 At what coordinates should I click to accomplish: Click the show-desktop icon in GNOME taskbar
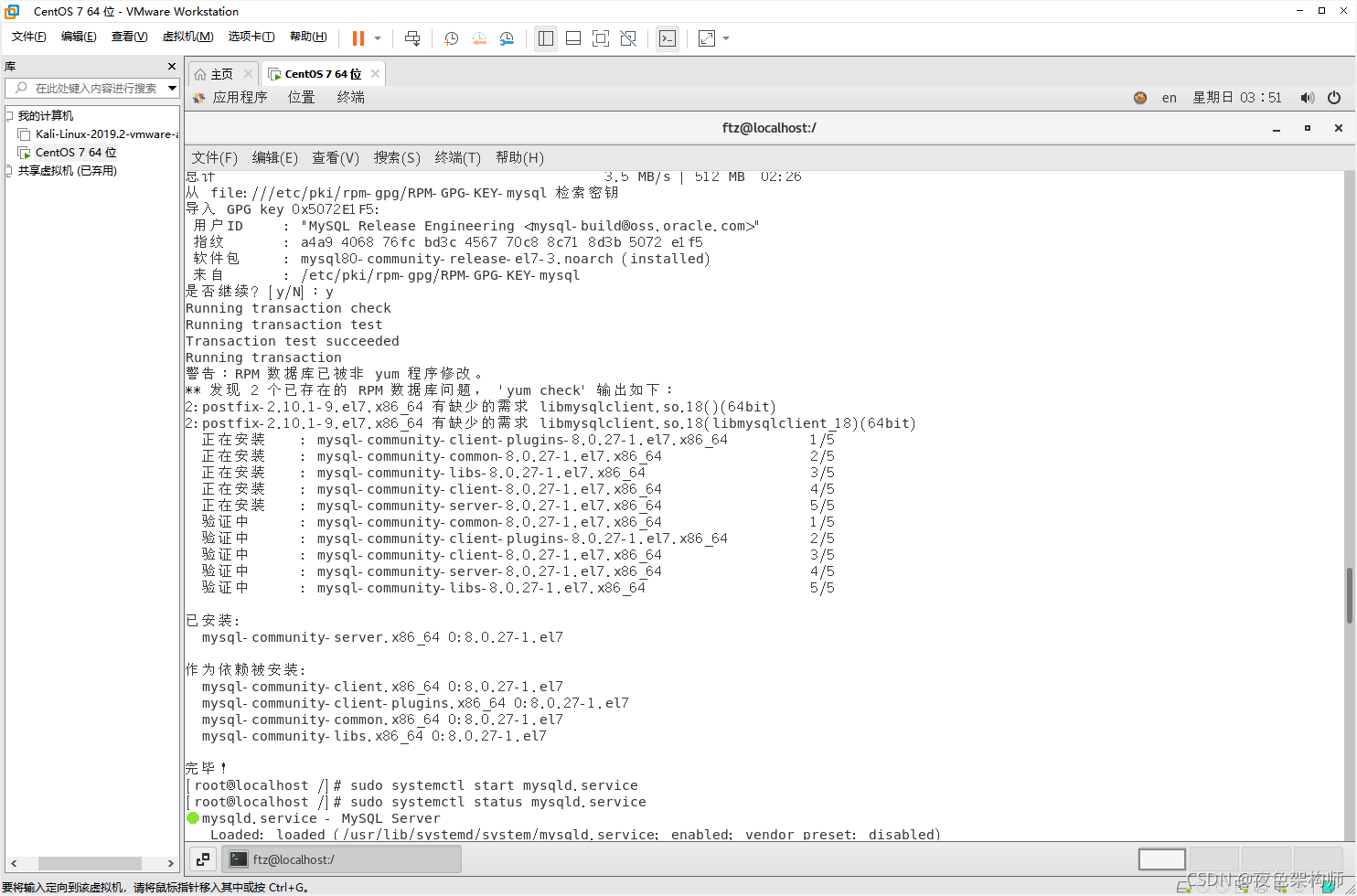pos(203,859)
